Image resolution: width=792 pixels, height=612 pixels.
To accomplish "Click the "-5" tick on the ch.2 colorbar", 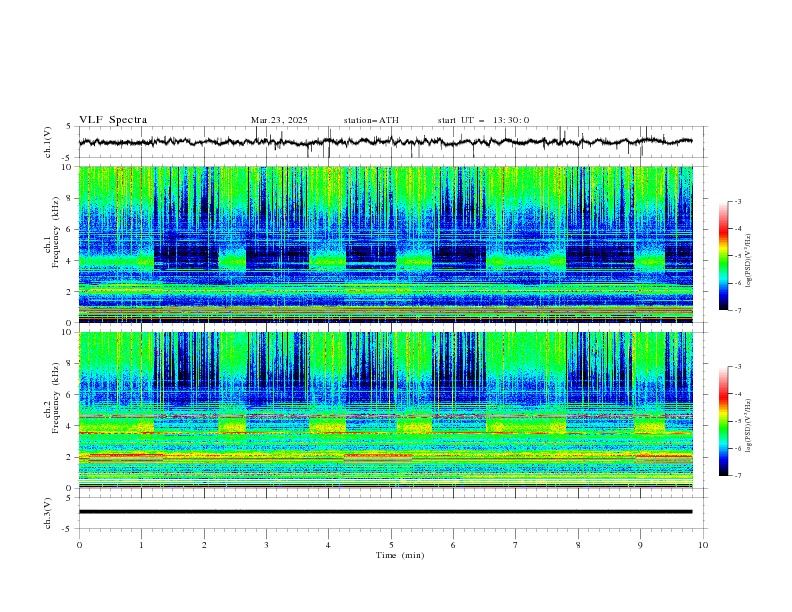I will click(x=738, y=421).
